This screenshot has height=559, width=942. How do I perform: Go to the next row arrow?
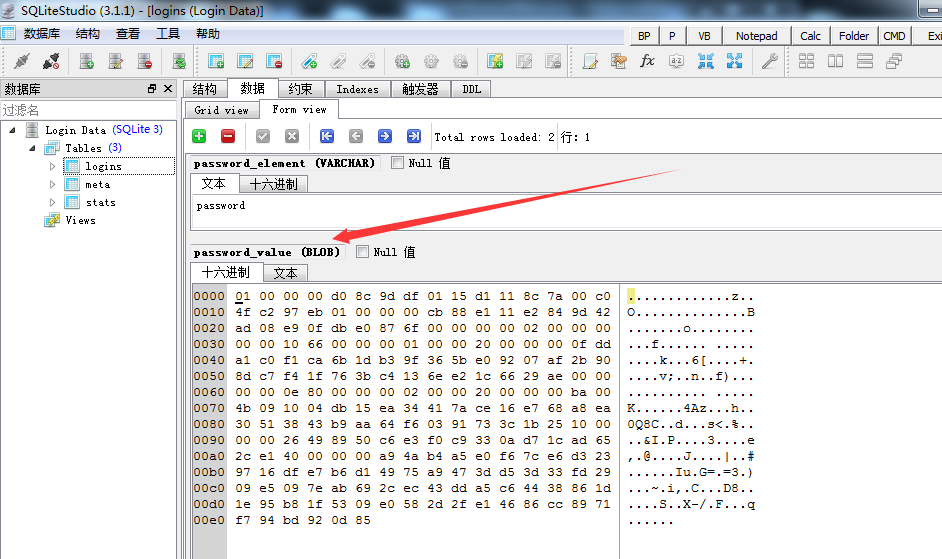385,137
